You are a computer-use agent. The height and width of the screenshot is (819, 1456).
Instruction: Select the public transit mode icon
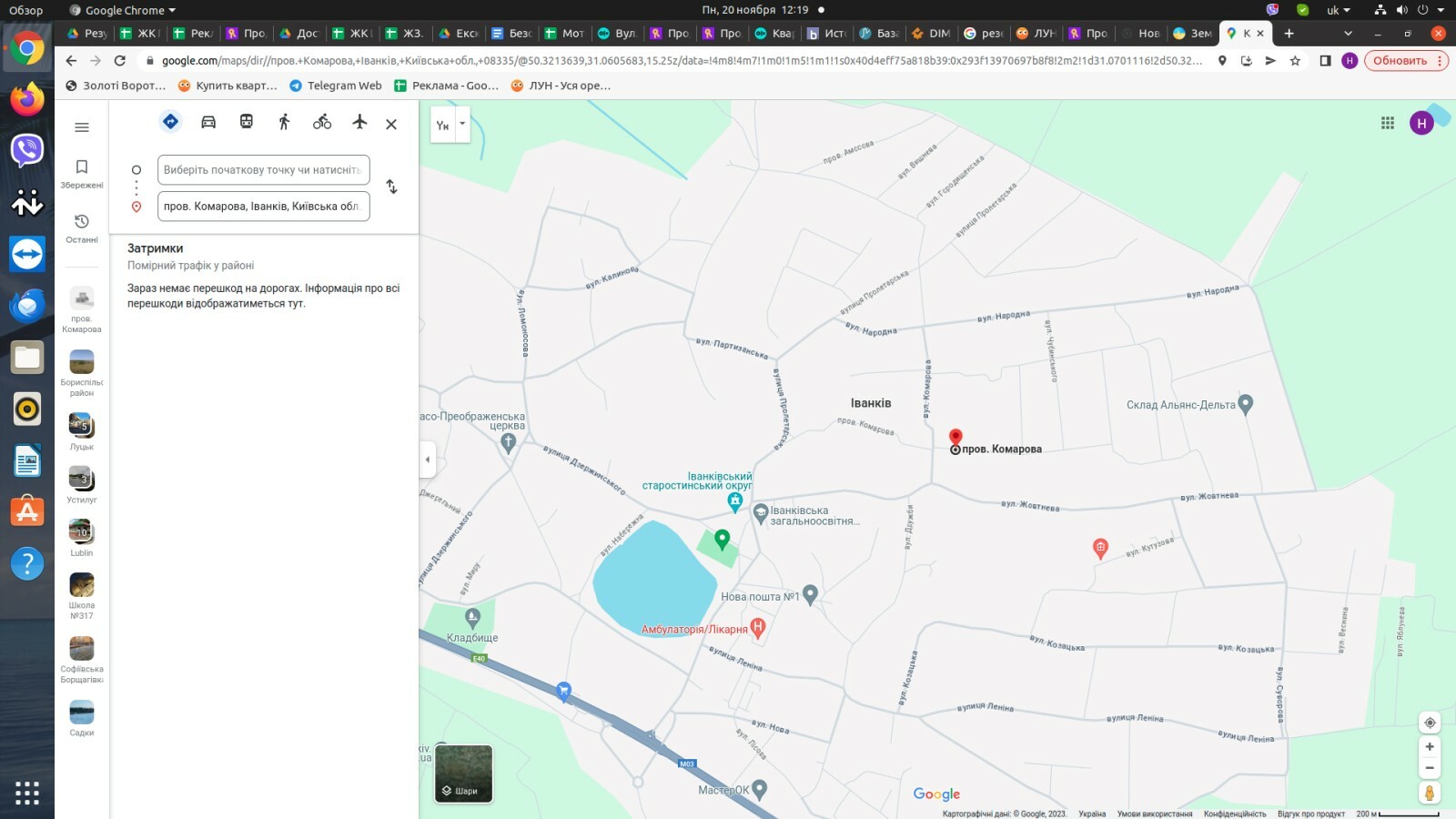tap(247, 123)
